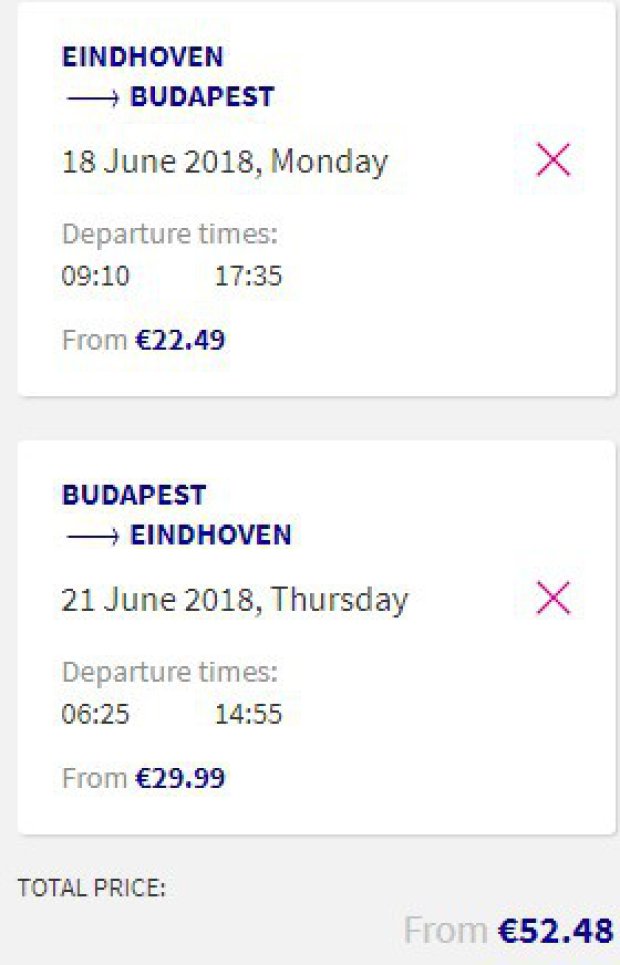The height and width of the screenshot is (965, 620).
Task: Click the EINDHOVEN destination in second card
Action: tap(211, 535)
